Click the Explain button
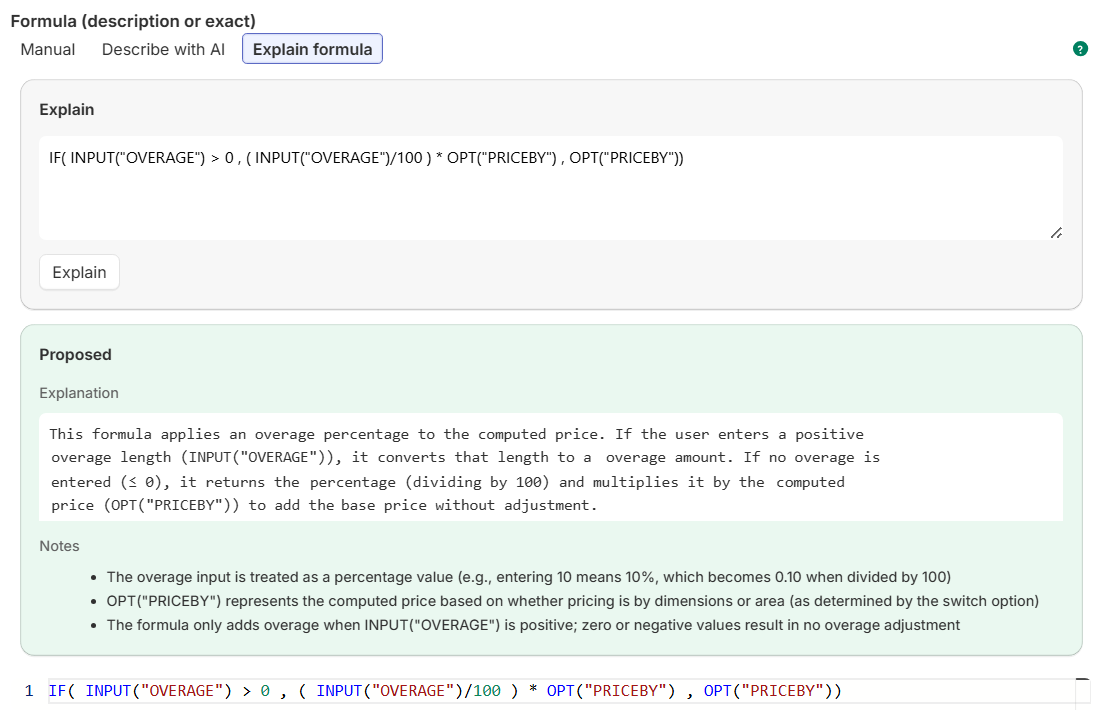 79,272
